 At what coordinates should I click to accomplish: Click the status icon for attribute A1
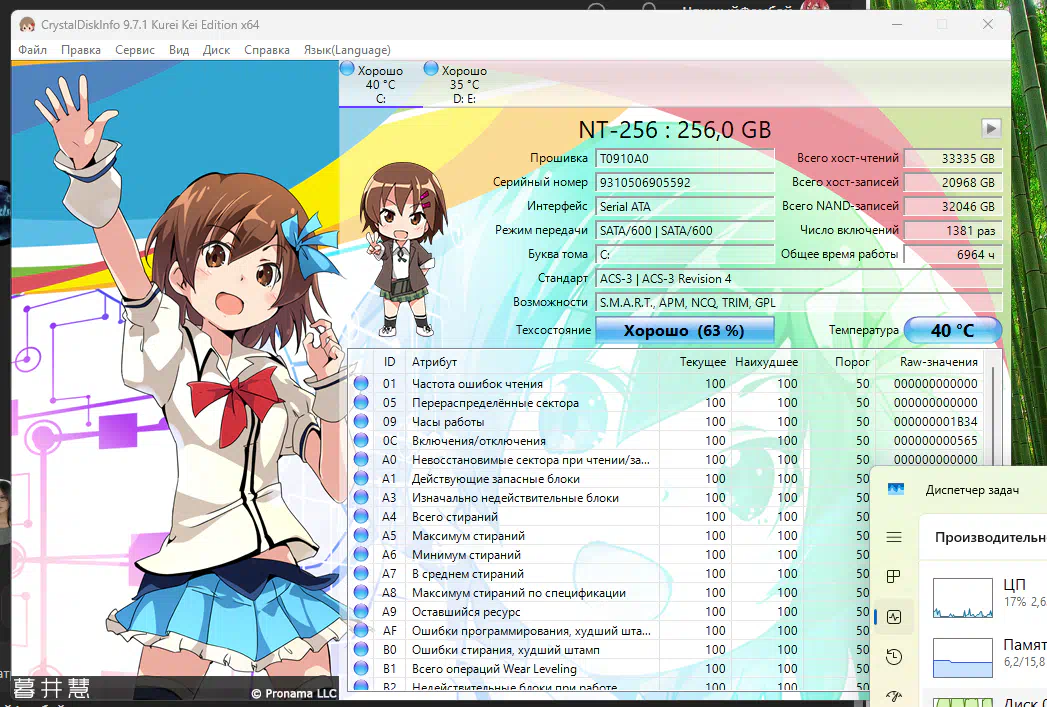tap(361, 478)
